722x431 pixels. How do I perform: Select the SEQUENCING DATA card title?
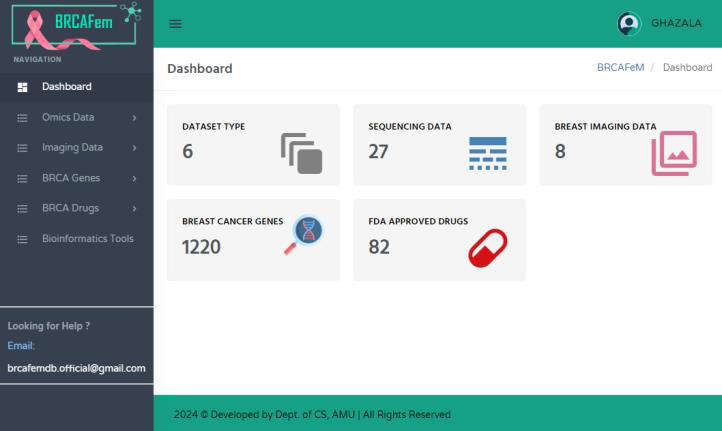[x=410, y=127]
